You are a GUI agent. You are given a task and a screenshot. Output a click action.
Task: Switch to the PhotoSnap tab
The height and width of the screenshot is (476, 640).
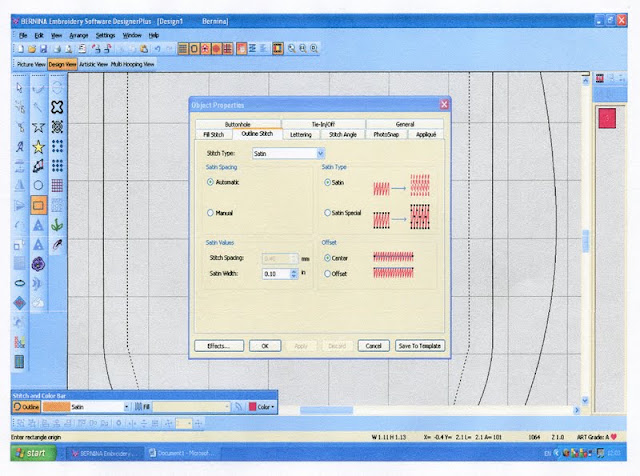[x=386, y=135]
